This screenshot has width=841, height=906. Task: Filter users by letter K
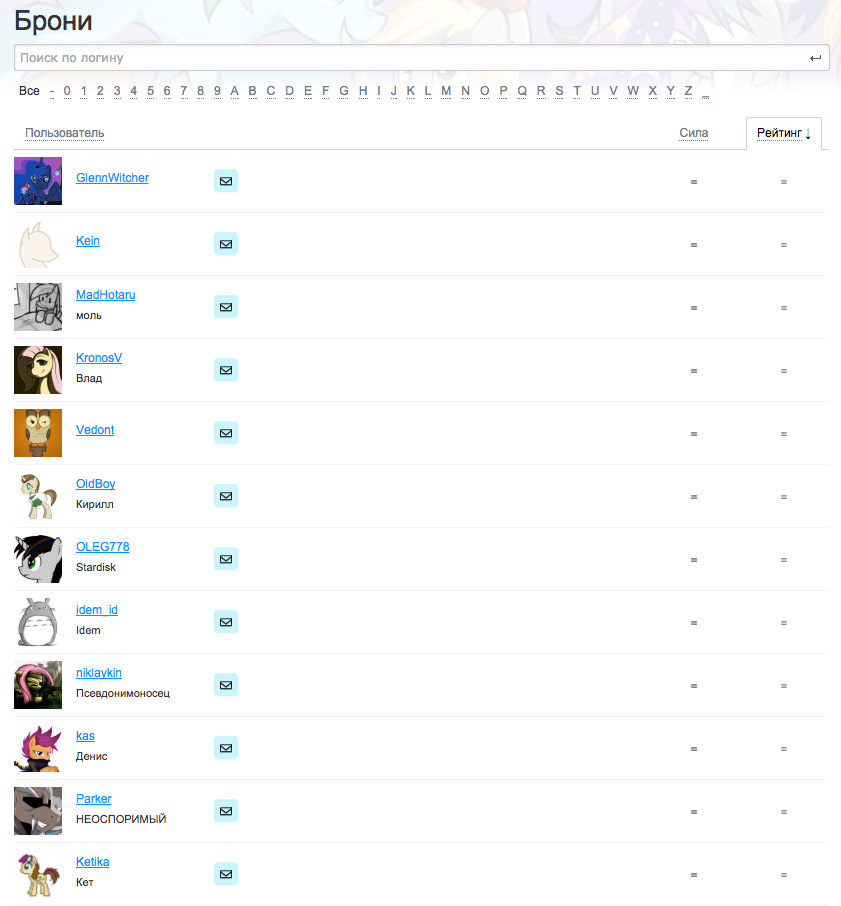pos(411,91)
